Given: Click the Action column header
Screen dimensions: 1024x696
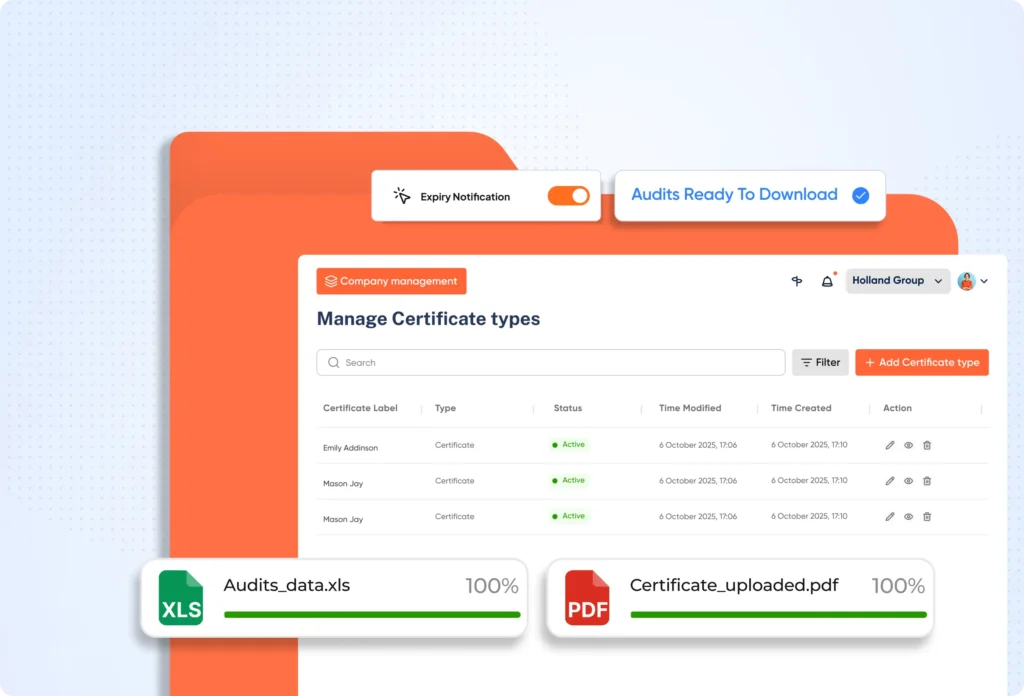Looking at the screenshot, I should point(897,408).
